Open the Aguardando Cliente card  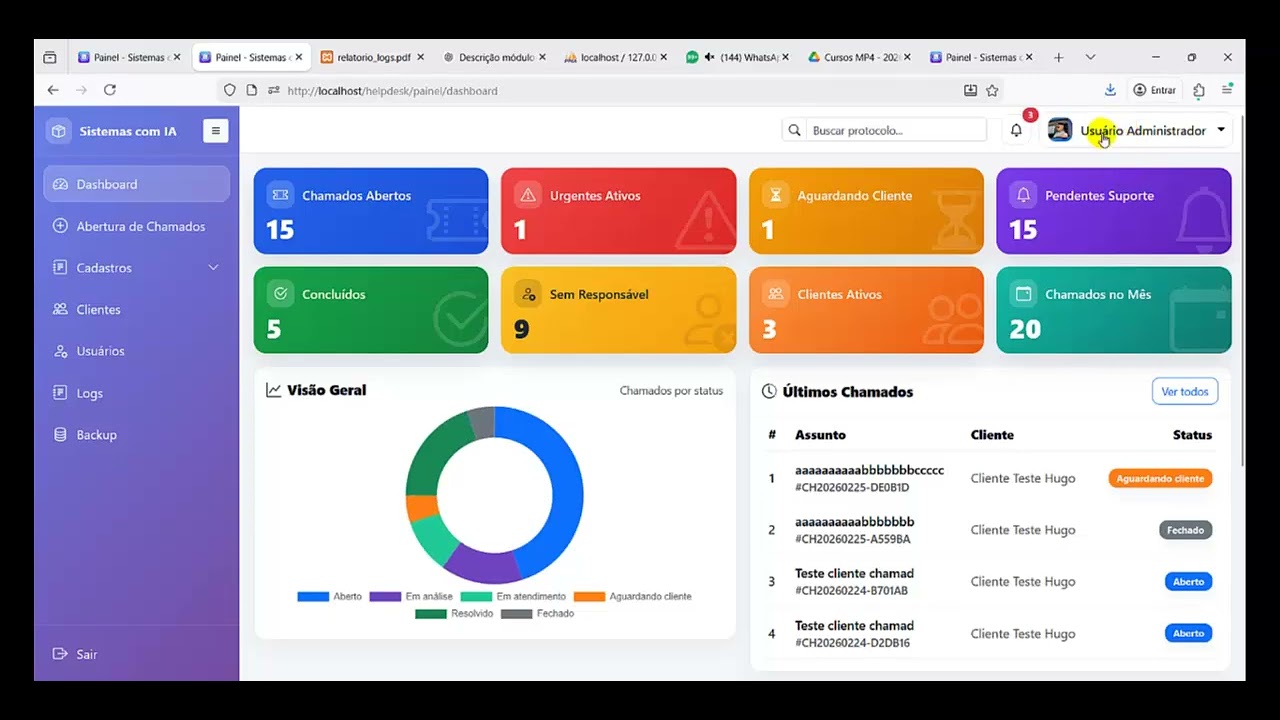pyautogui.click(x=866, y=211)
